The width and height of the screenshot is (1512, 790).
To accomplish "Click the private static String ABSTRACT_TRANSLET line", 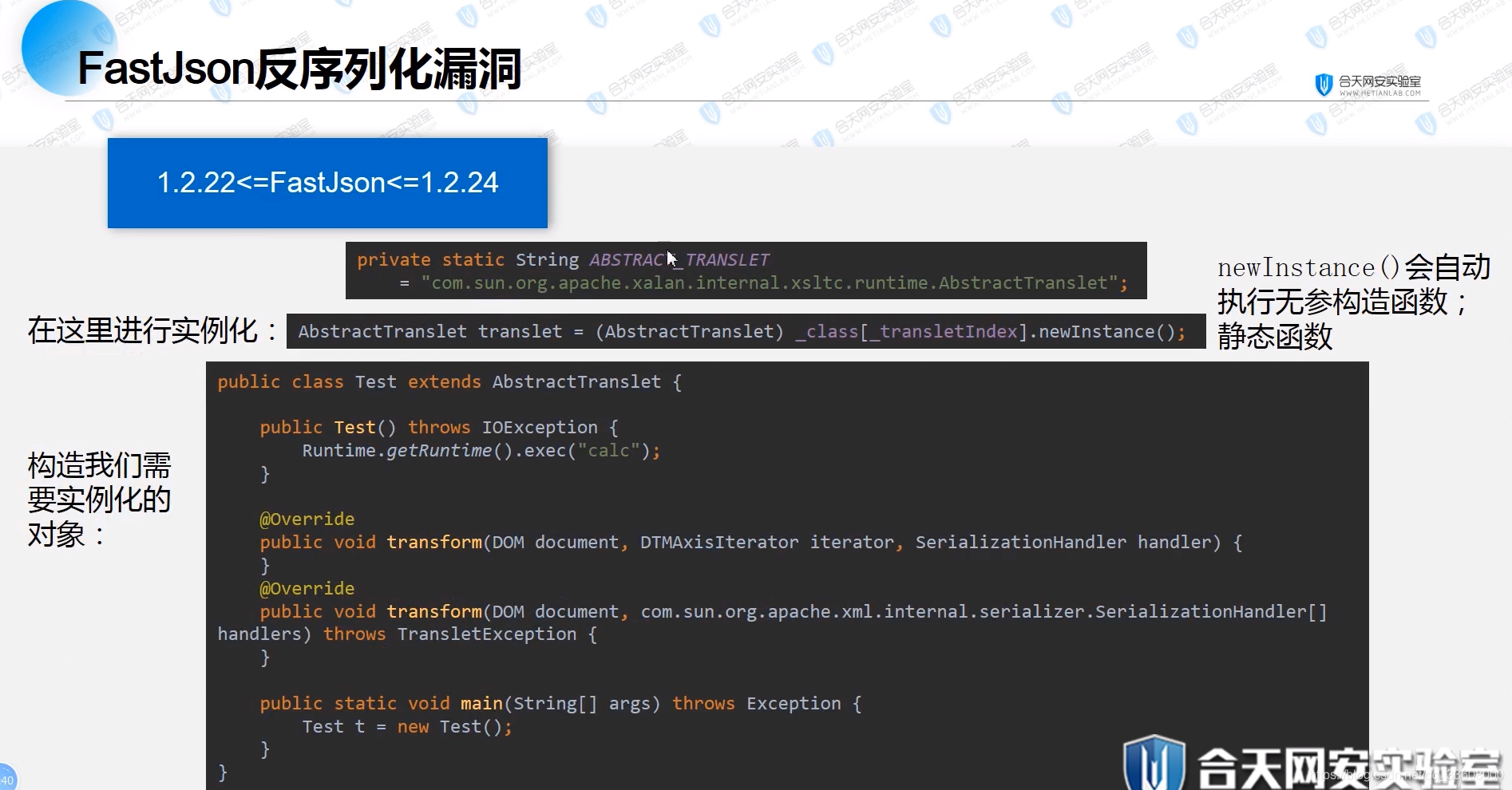I will [x=563, y=259].
